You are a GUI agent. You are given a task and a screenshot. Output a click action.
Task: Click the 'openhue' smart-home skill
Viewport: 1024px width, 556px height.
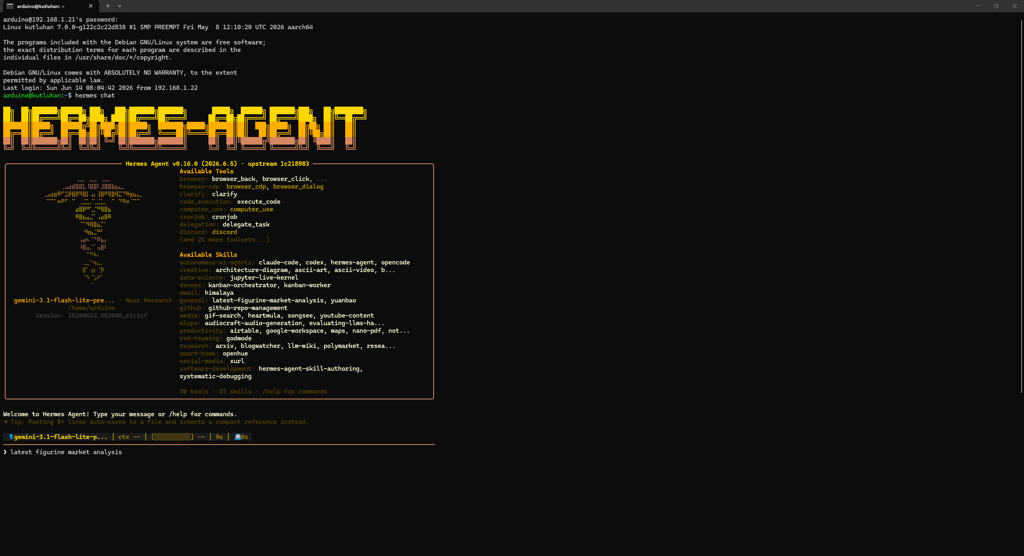tap(235, 353)
